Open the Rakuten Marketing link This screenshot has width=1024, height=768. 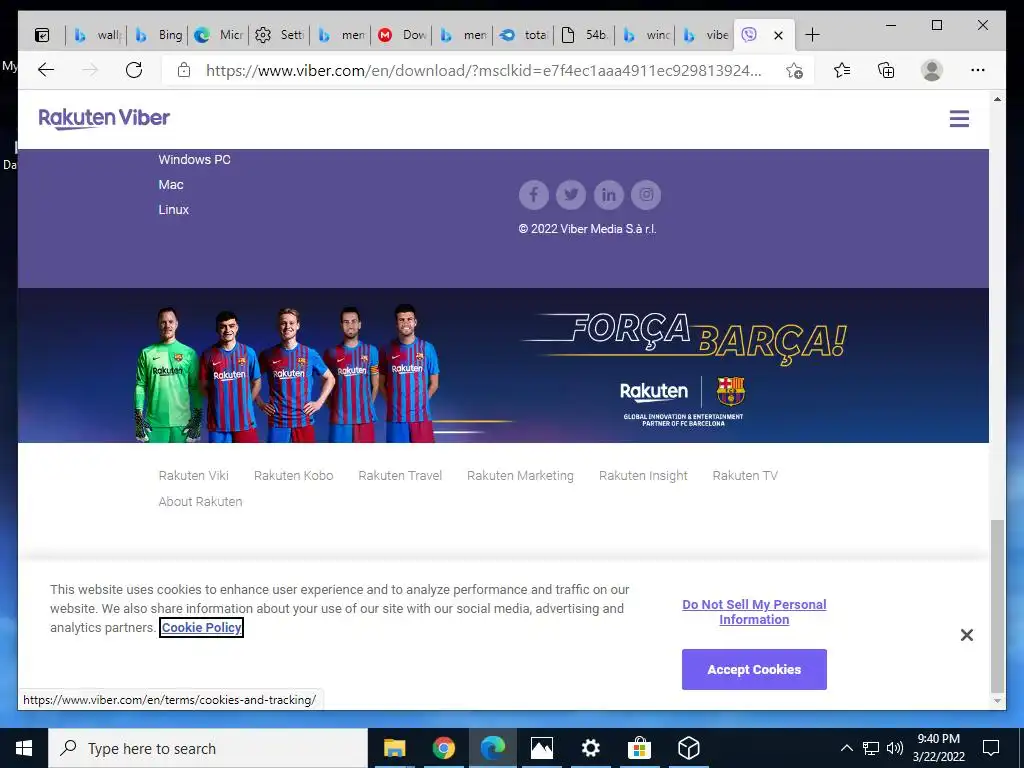pyautogui.click(x=520, y=475)
